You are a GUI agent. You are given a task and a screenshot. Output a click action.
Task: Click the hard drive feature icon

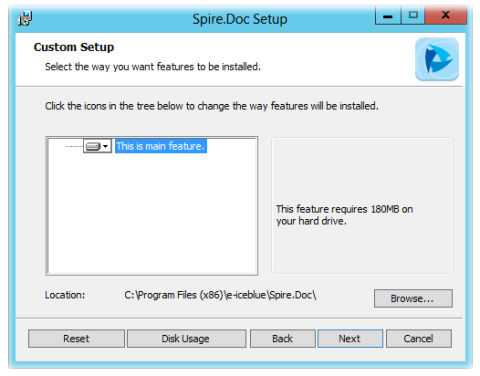click(x=93, y=146)
